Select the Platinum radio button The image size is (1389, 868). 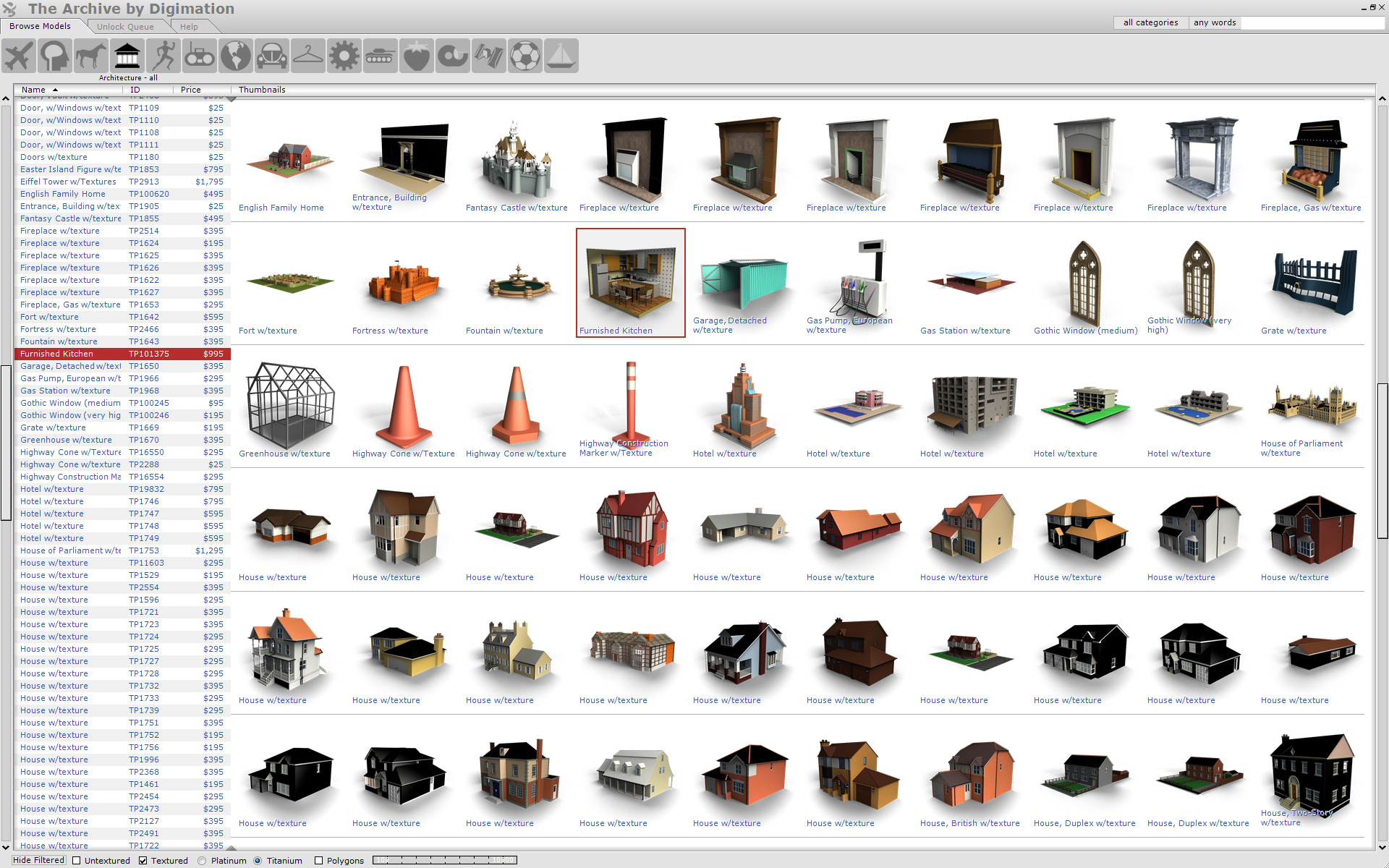tap(202, 861)
